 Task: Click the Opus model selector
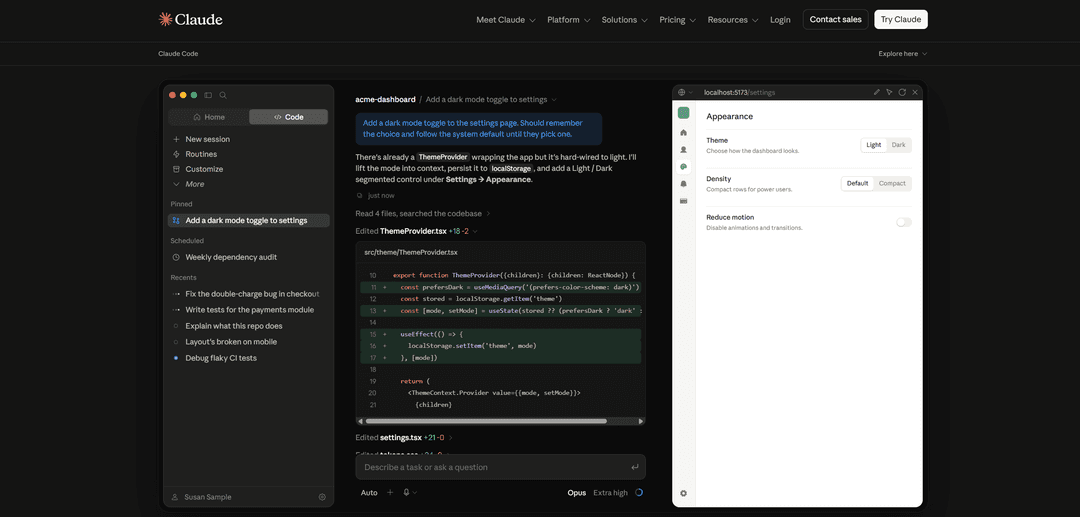pos(577,492)
